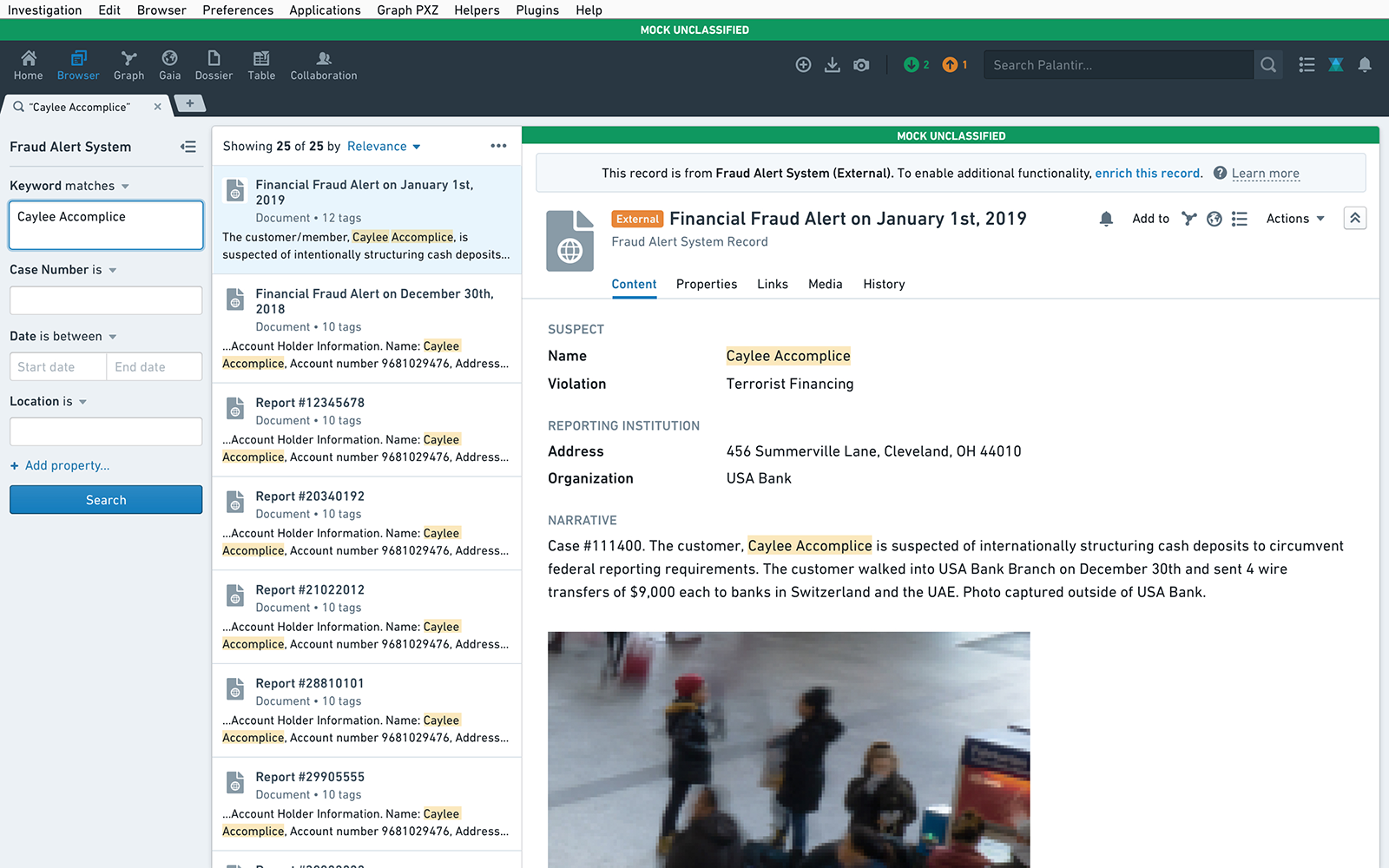This screenshot has width=1389, height=868.
Task: Open the Collaboration tool
Action: 324,65
